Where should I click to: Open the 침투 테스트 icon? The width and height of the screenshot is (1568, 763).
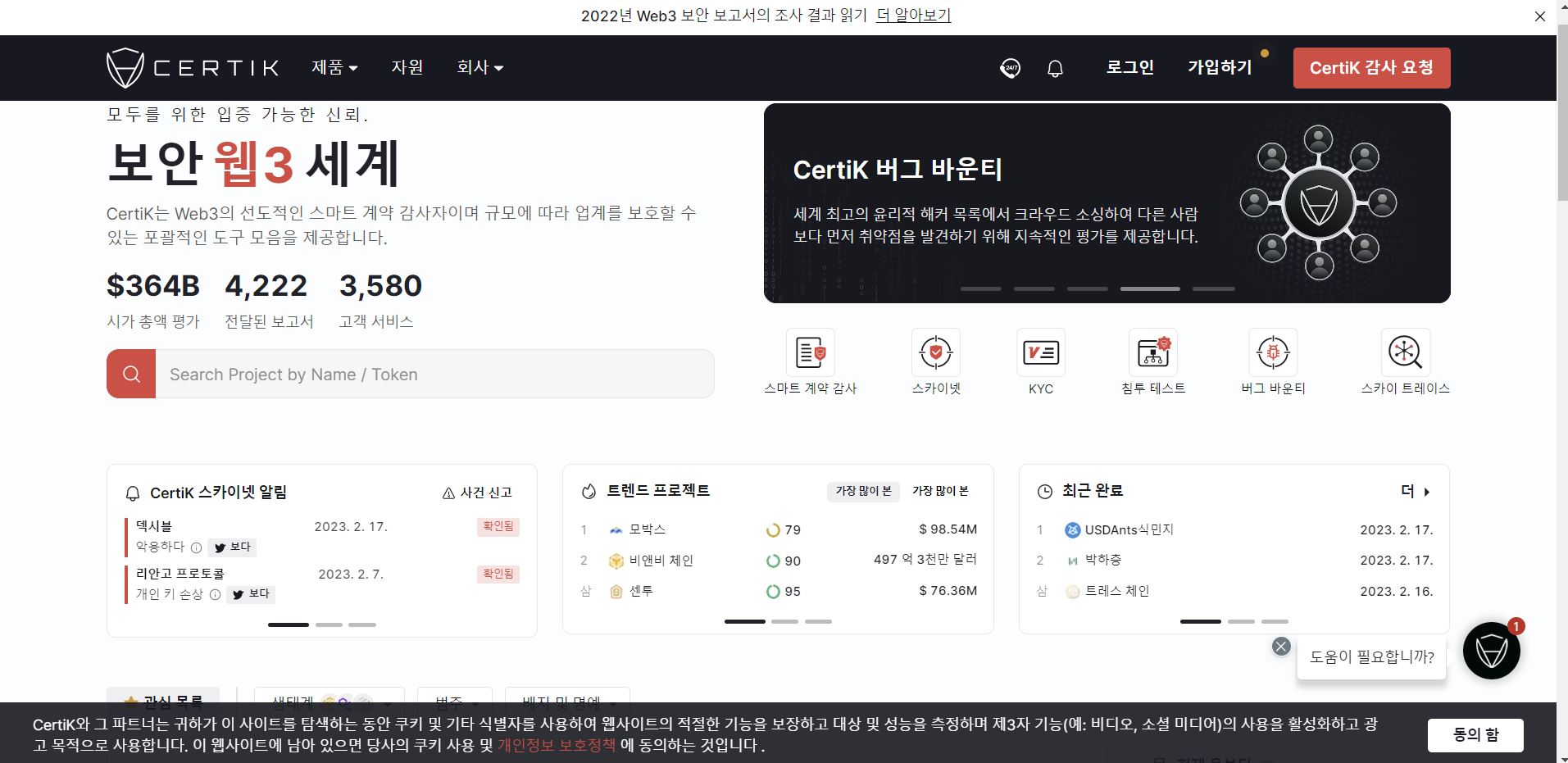coord(1153,352)
